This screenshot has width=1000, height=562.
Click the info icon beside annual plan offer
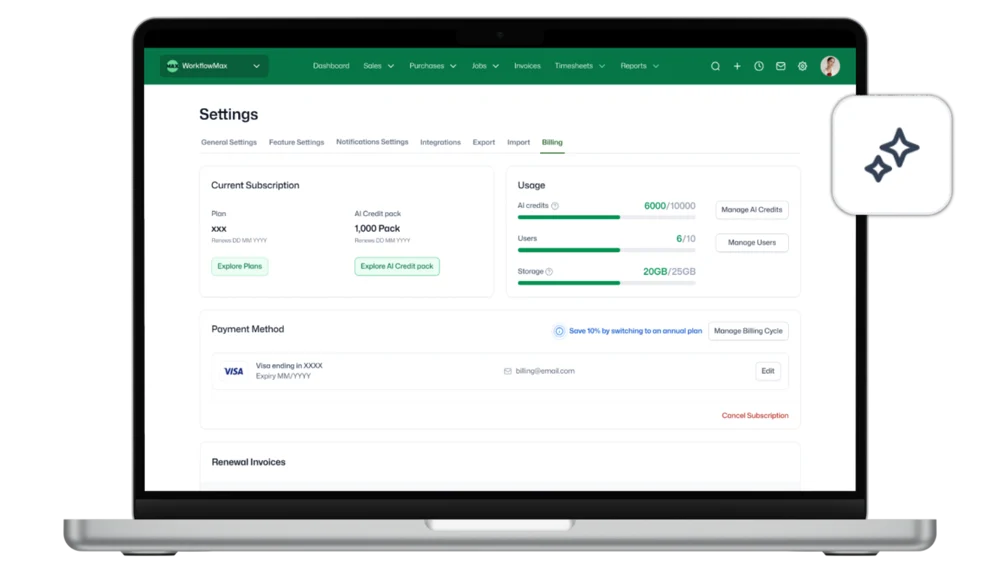(559, 331)
